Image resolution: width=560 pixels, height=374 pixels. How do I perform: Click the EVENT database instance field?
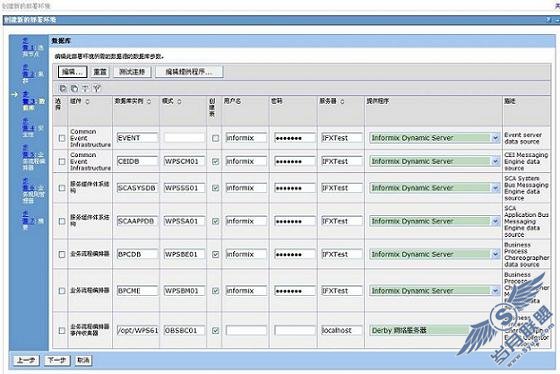point(137,138)
